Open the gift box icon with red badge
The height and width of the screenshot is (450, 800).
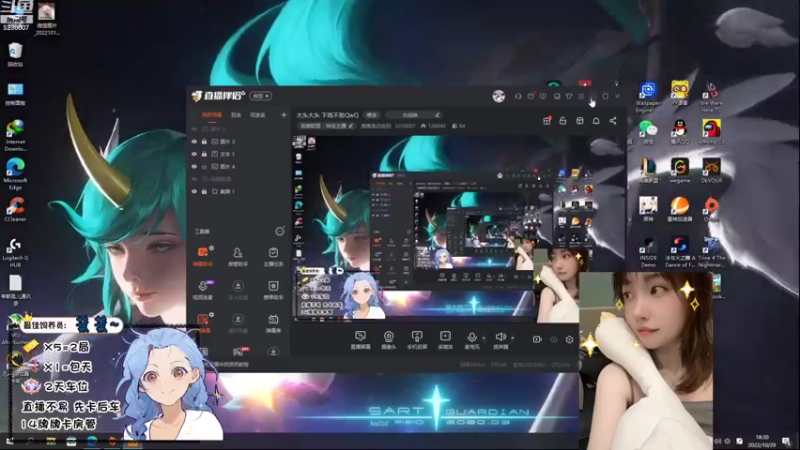(546, 121)
